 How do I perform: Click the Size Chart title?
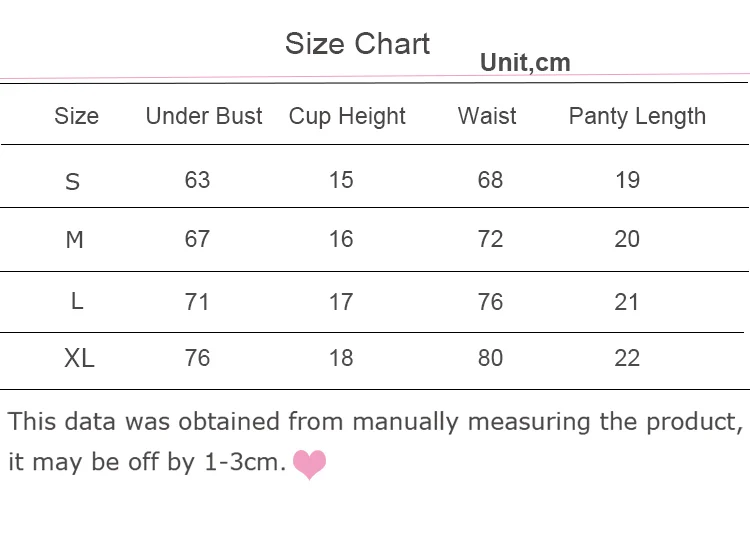tap(357, 44)
